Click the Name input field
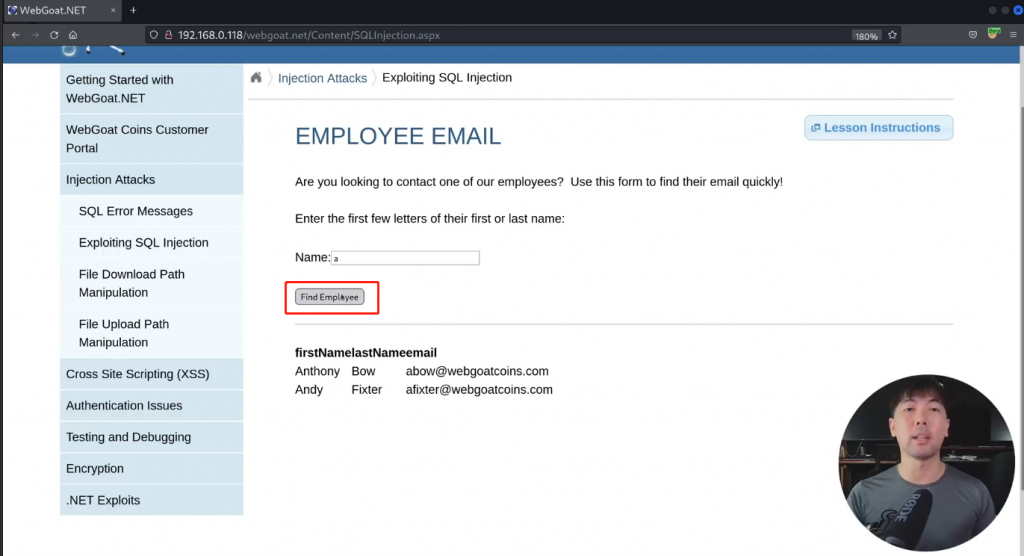Viewport: 1024px width, 556px height. 405,258
